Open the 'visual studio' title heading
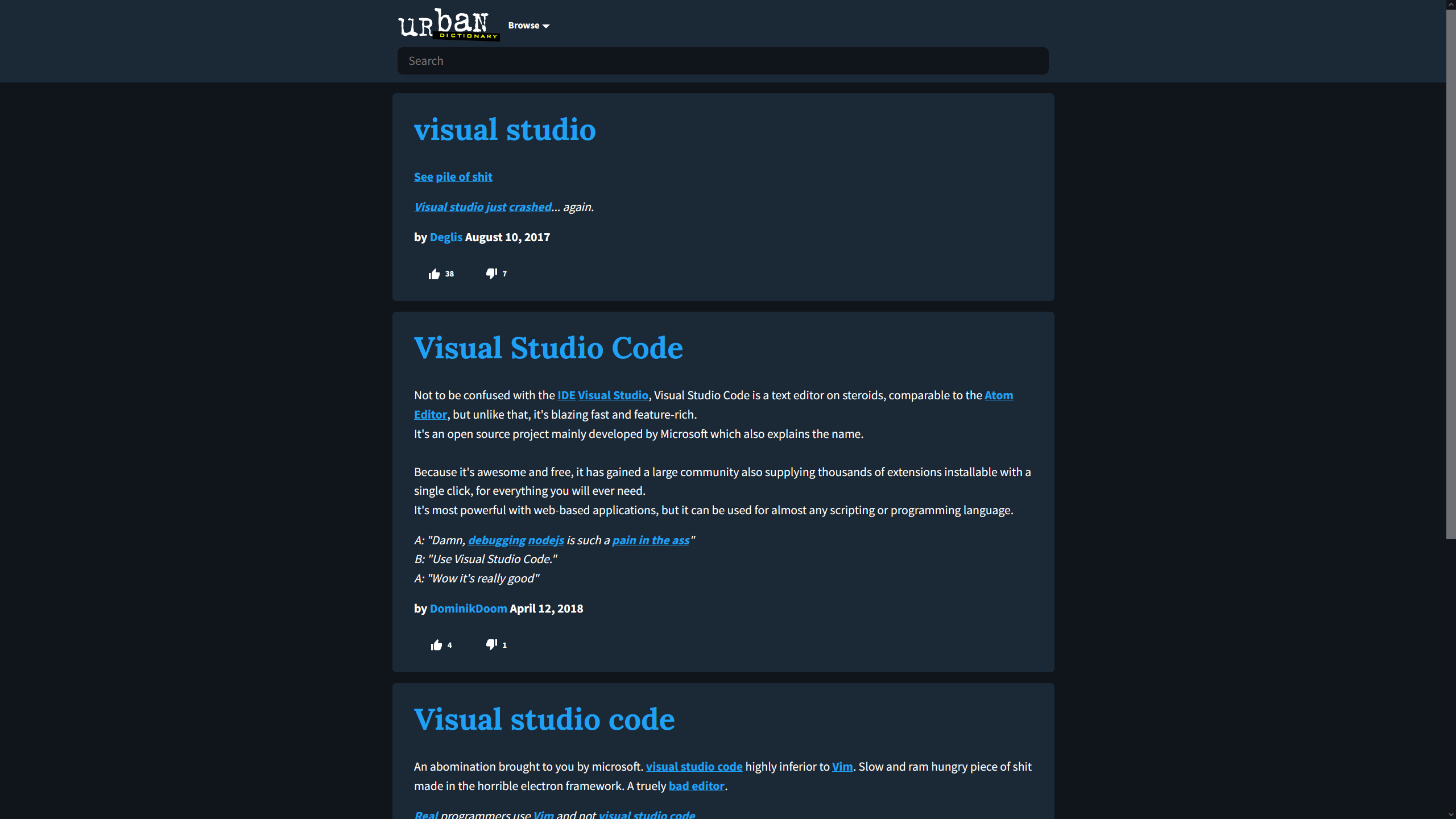This screenshot has height=819, width=1456. [504, 130]
